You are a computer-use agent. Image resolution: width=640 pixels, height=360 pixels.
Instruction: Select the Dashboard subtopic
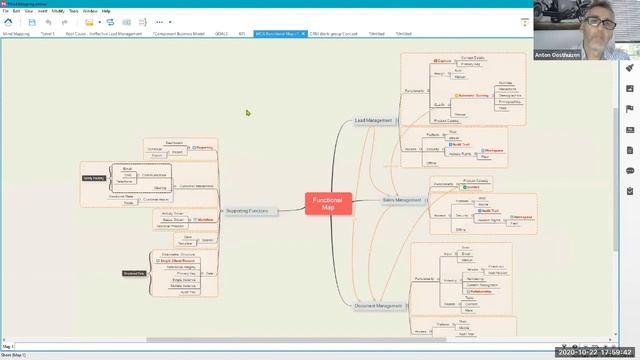pyautogui.click(x=174, y=143)
